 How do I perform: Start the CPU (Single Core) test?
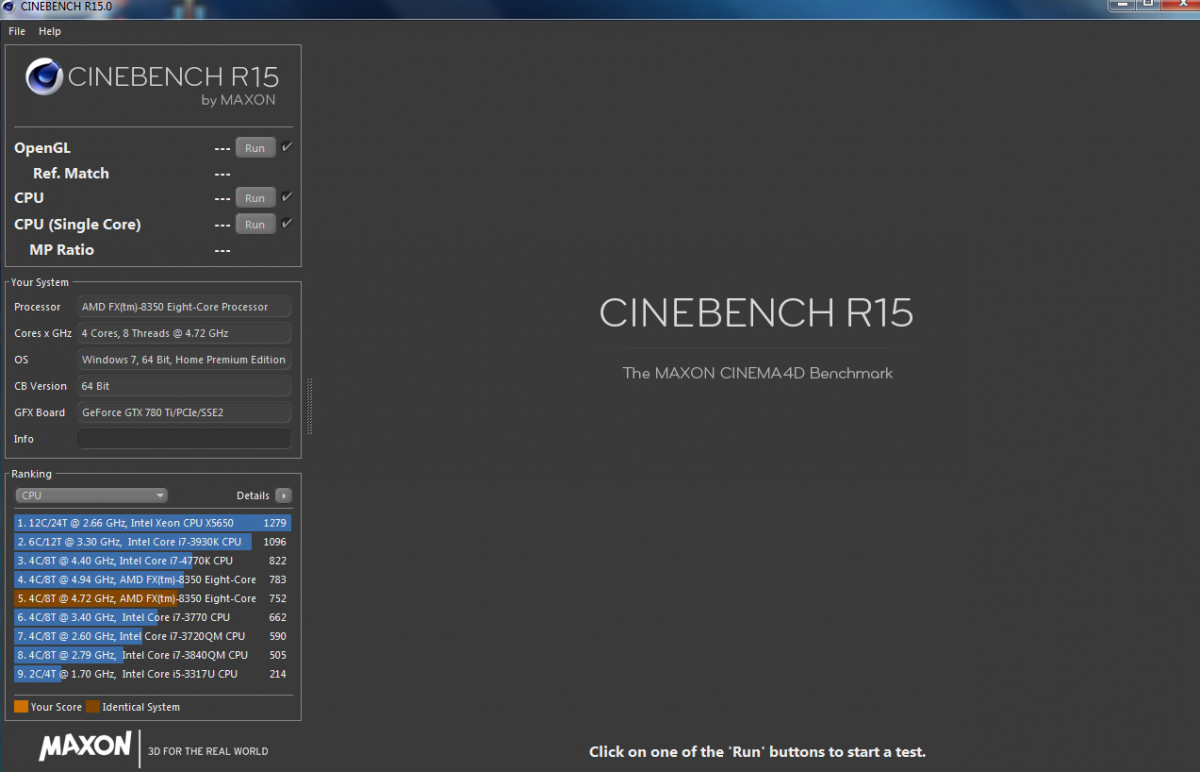[x=255, y=224]
